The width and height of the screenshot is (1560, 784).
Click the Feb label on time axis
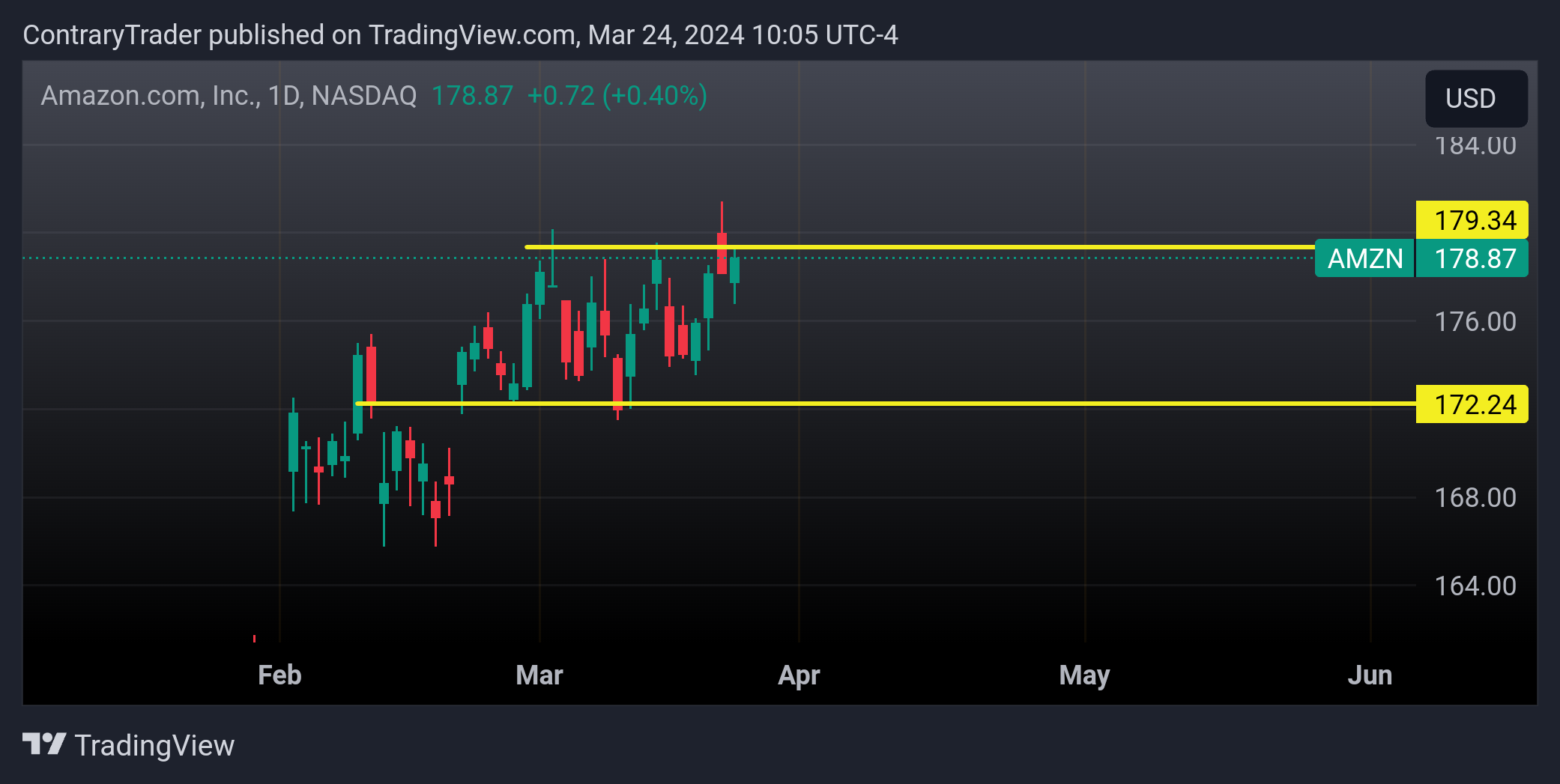(279, 675)
